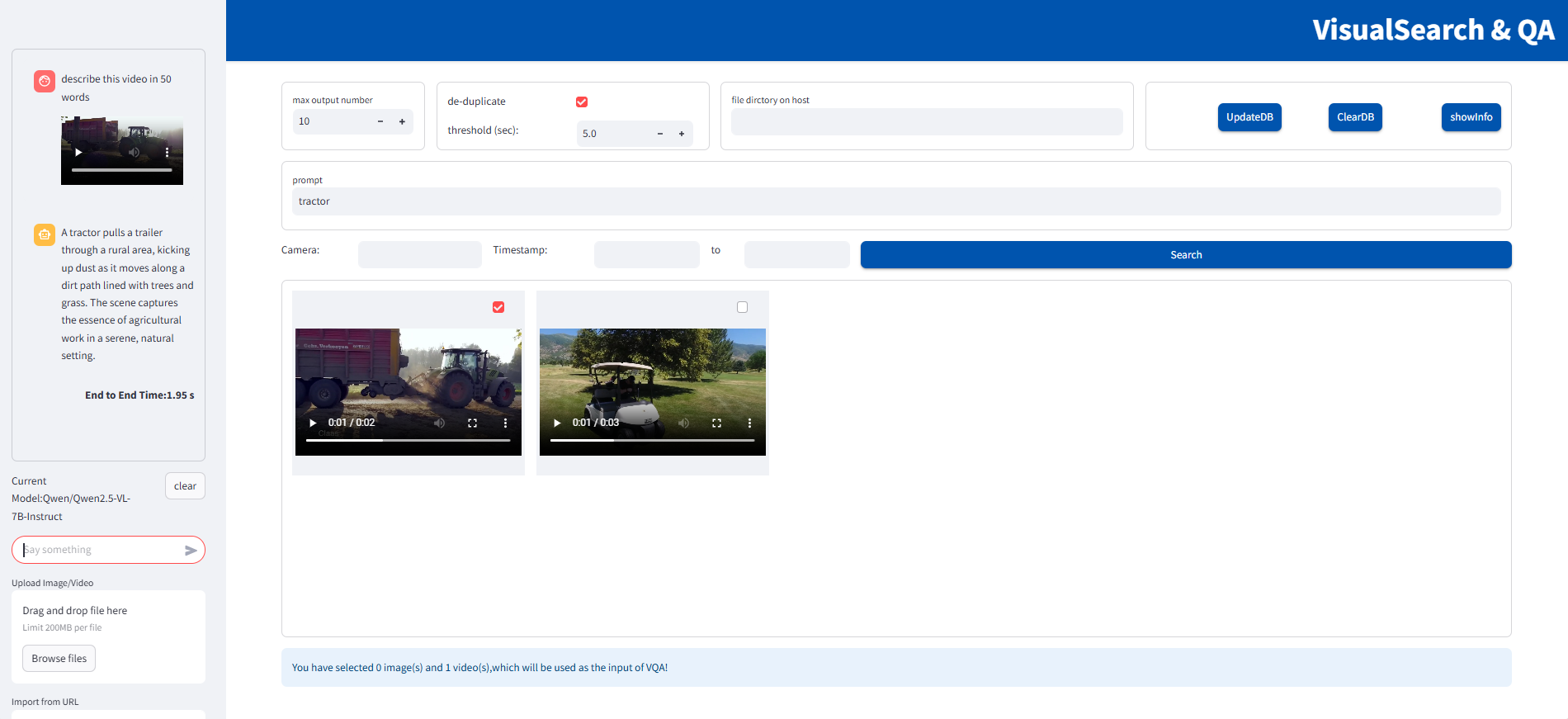The width and height of the screenshot is (1568, 719).
Task: Increase the threshold seconds value
Action: 682,134
